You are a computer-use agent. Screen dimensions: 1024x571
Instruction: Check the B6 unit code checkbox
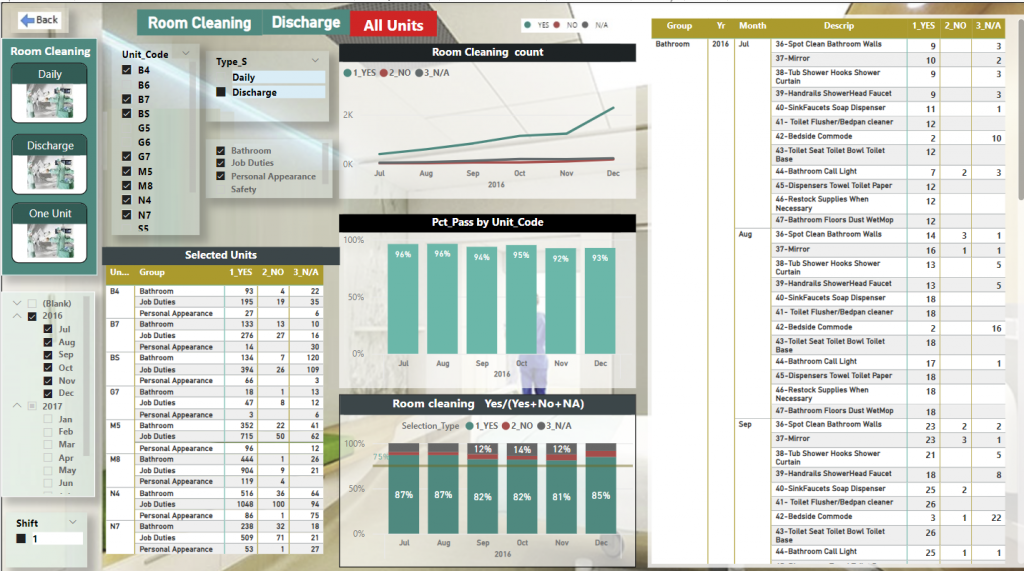(126, 85)
